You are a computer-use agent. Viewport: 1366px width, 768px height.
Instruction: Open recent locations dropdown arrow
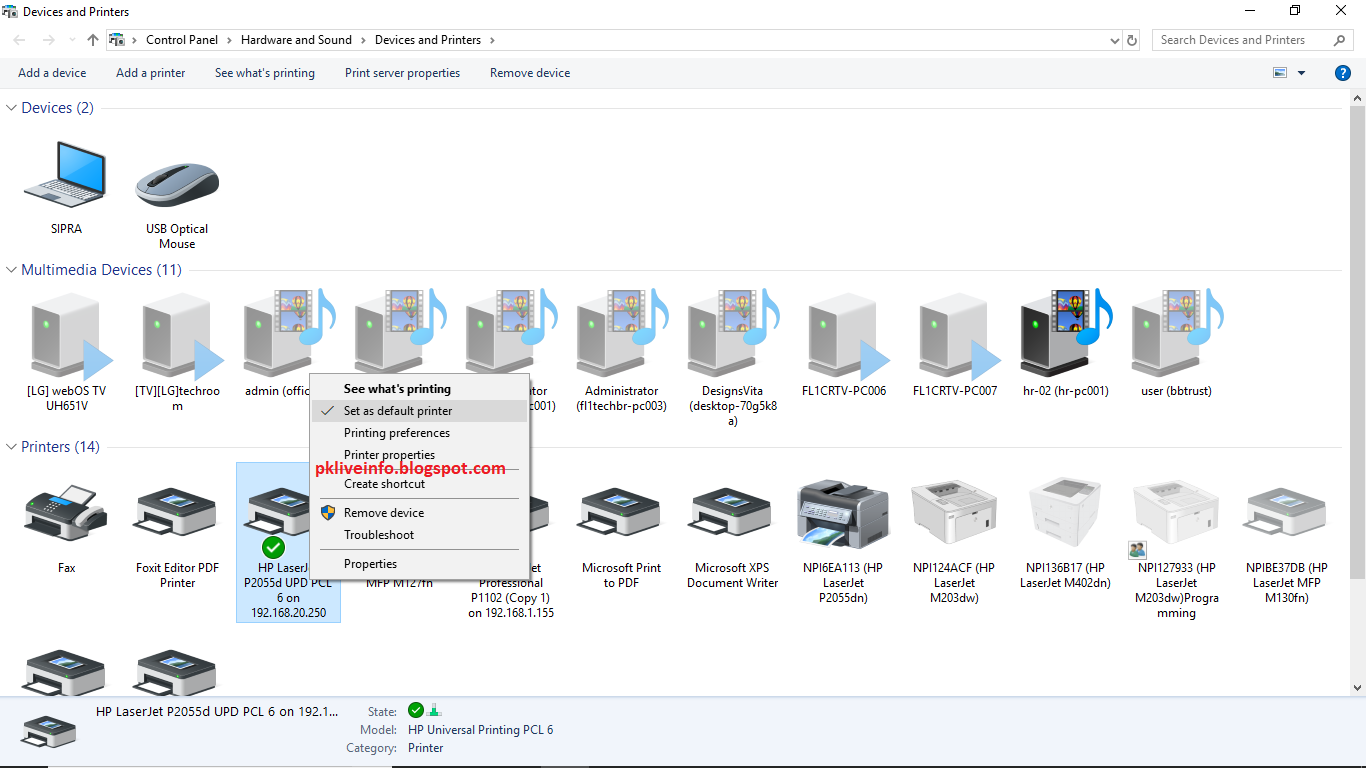pos(72,40)
